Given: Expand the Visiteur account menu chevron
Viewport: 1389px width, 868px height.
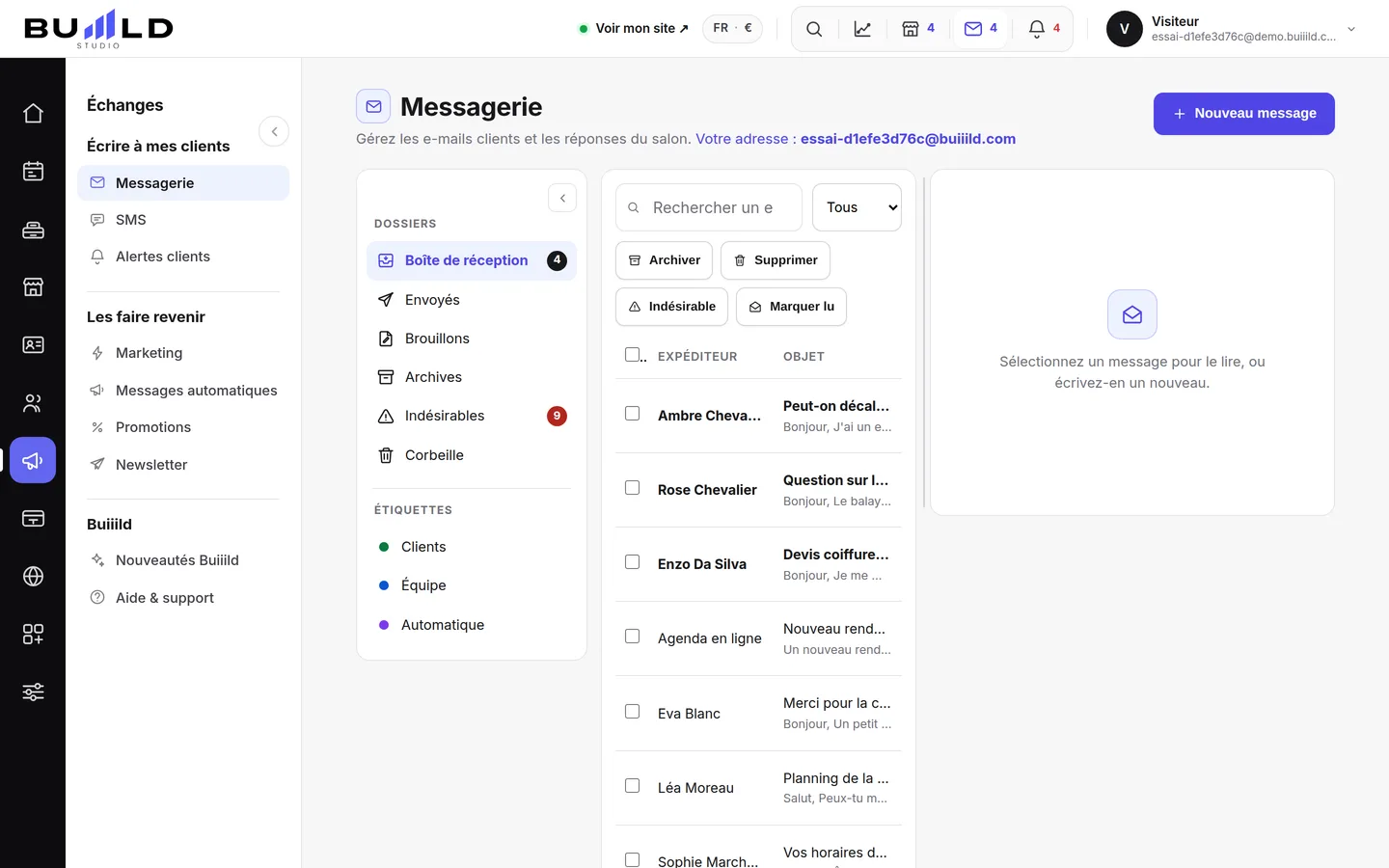Looking at the screenshot, I should pyautogui.click(x=1351, y=29).
